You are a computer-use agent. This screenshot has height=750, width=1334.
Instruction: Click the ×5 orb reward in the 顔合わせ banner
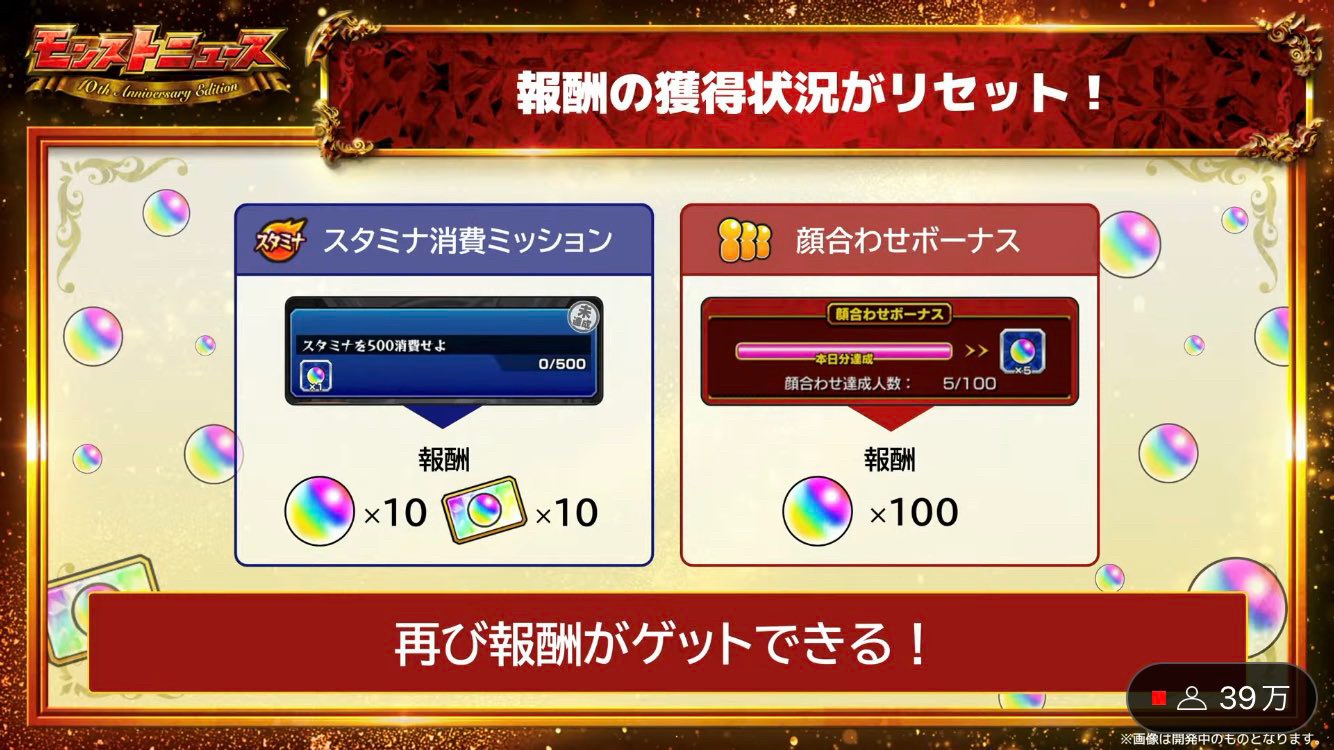point(1022,353)
